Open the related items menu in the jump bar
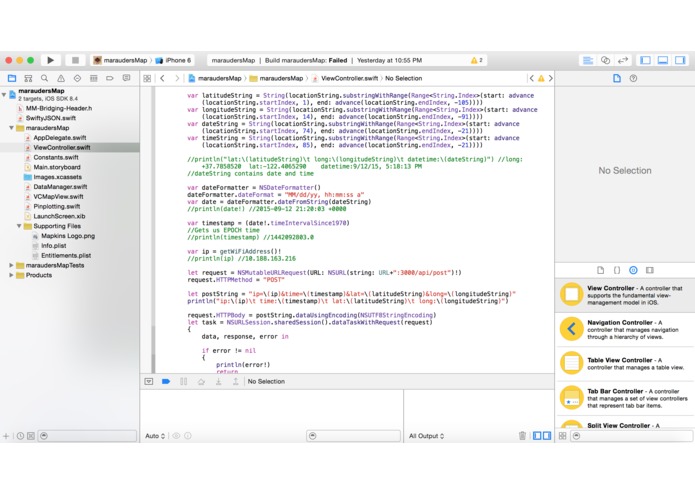The width and height of the screenshot is (695, 494). pos(147,78)
